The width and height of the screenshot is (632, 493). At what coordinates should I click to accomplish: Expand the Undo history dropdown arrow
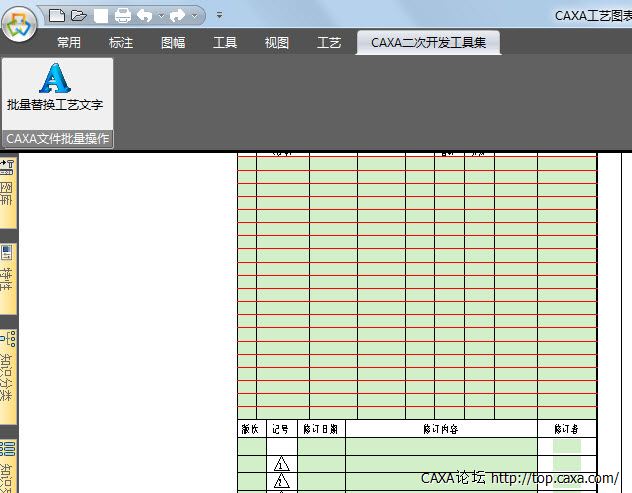pyautogui.click(x=161, y=16)
